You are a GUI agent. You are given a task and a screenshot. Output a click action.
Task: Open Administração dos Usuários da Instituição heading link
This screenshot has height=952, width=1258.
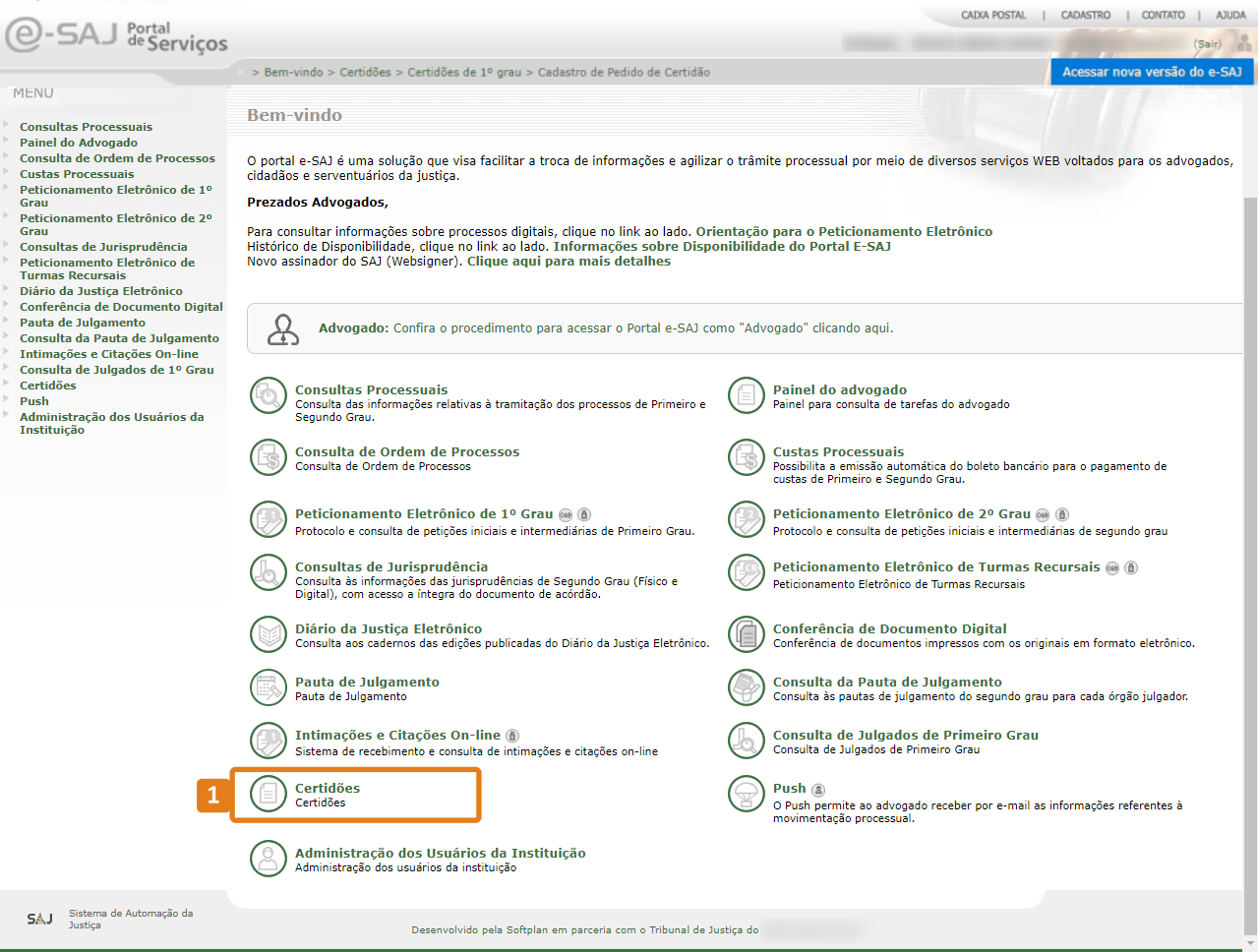pos(441,854)
